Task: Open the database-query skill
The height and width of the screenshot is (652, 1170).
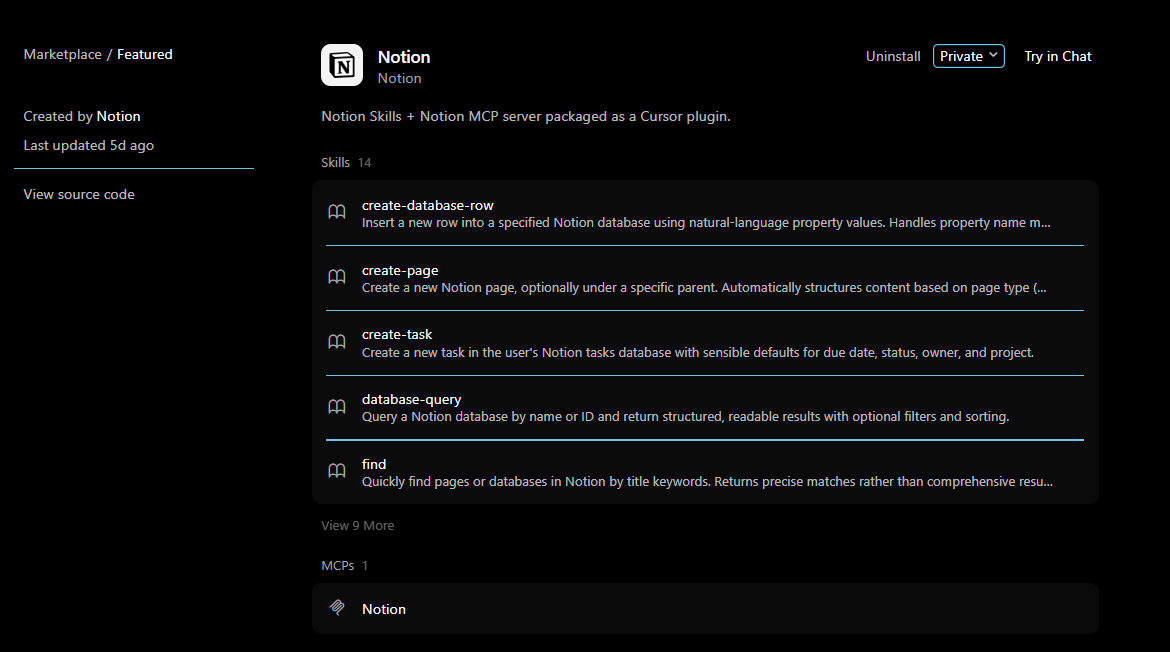Action: pyautogui.click(x=705, y=408)
